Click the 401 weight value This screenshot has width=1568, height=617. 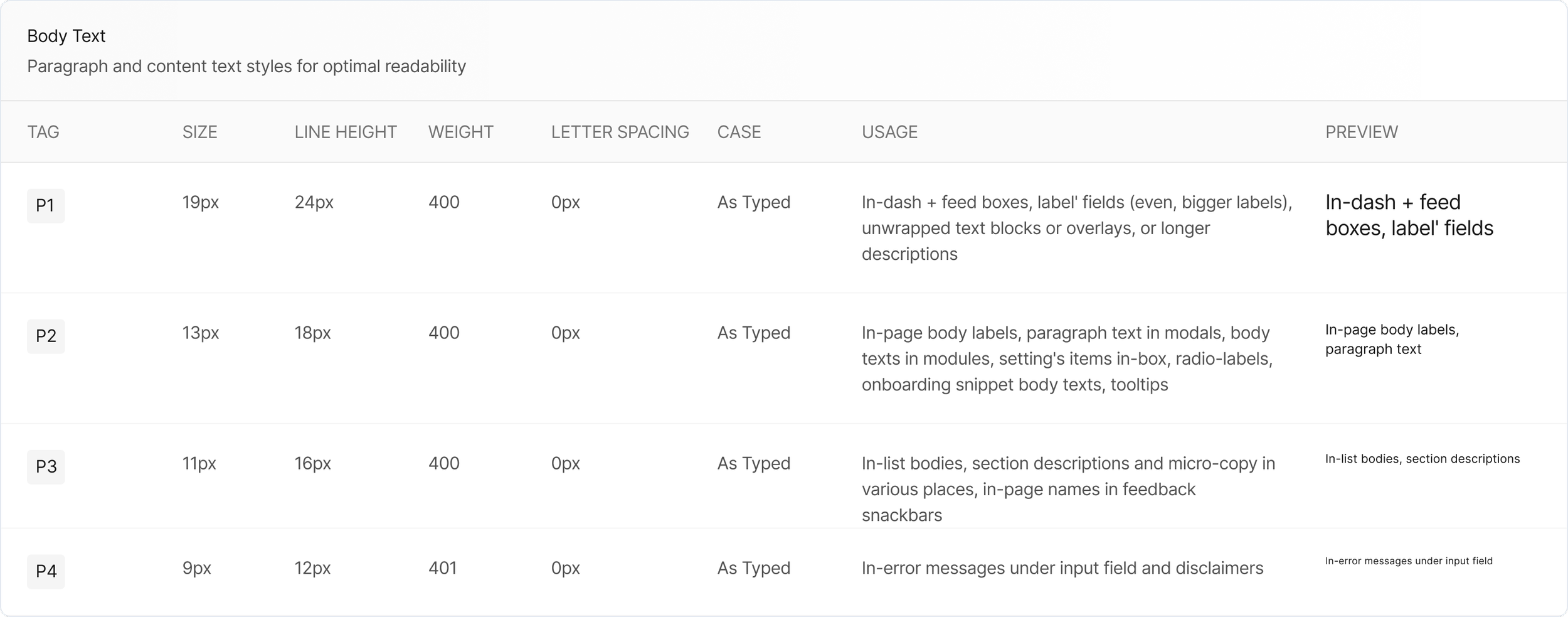pos(442,568)
